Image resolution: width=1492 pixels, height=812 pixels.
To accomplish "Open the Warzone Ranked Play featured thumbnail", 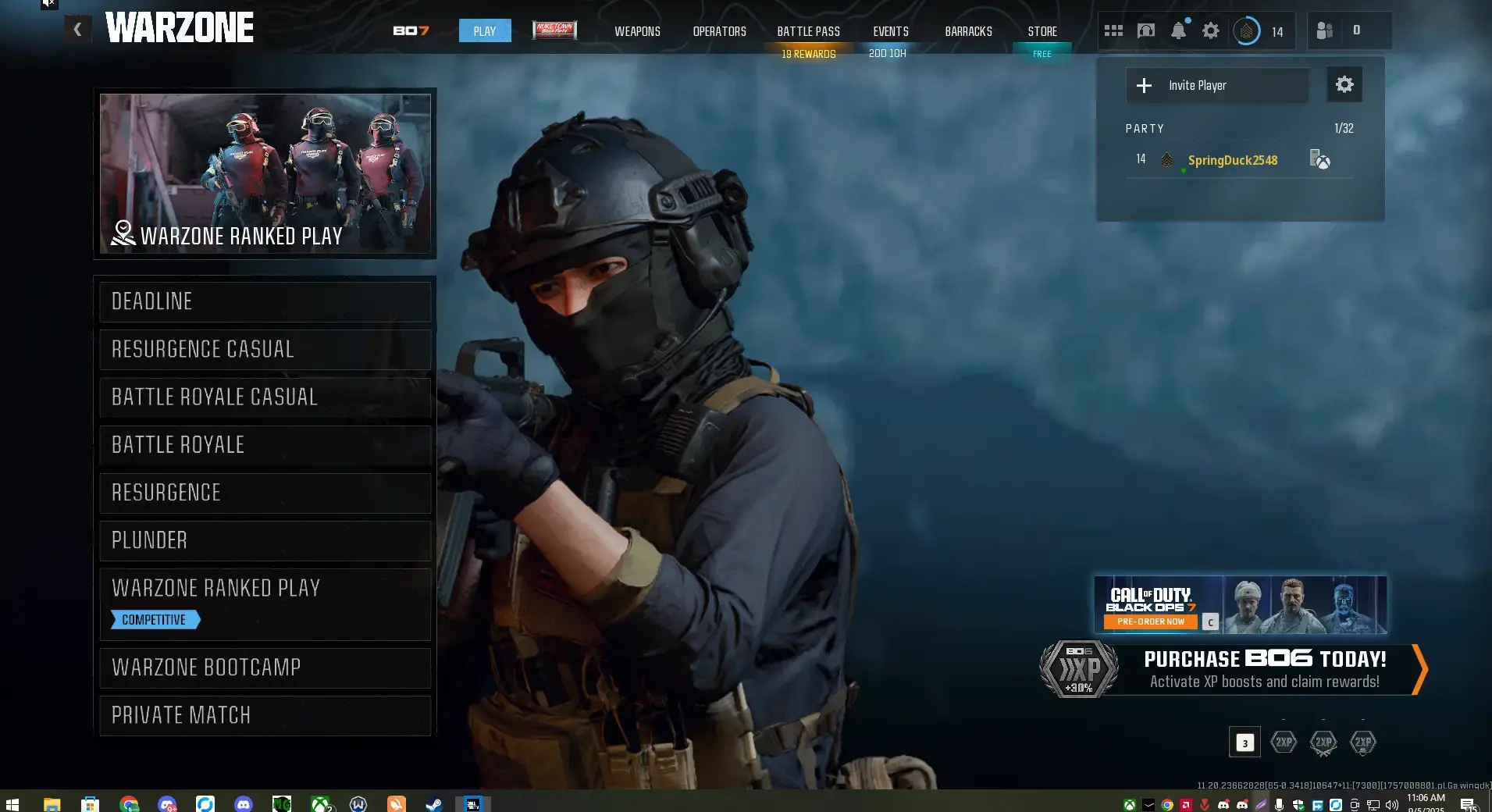I will tap(265, 173).
